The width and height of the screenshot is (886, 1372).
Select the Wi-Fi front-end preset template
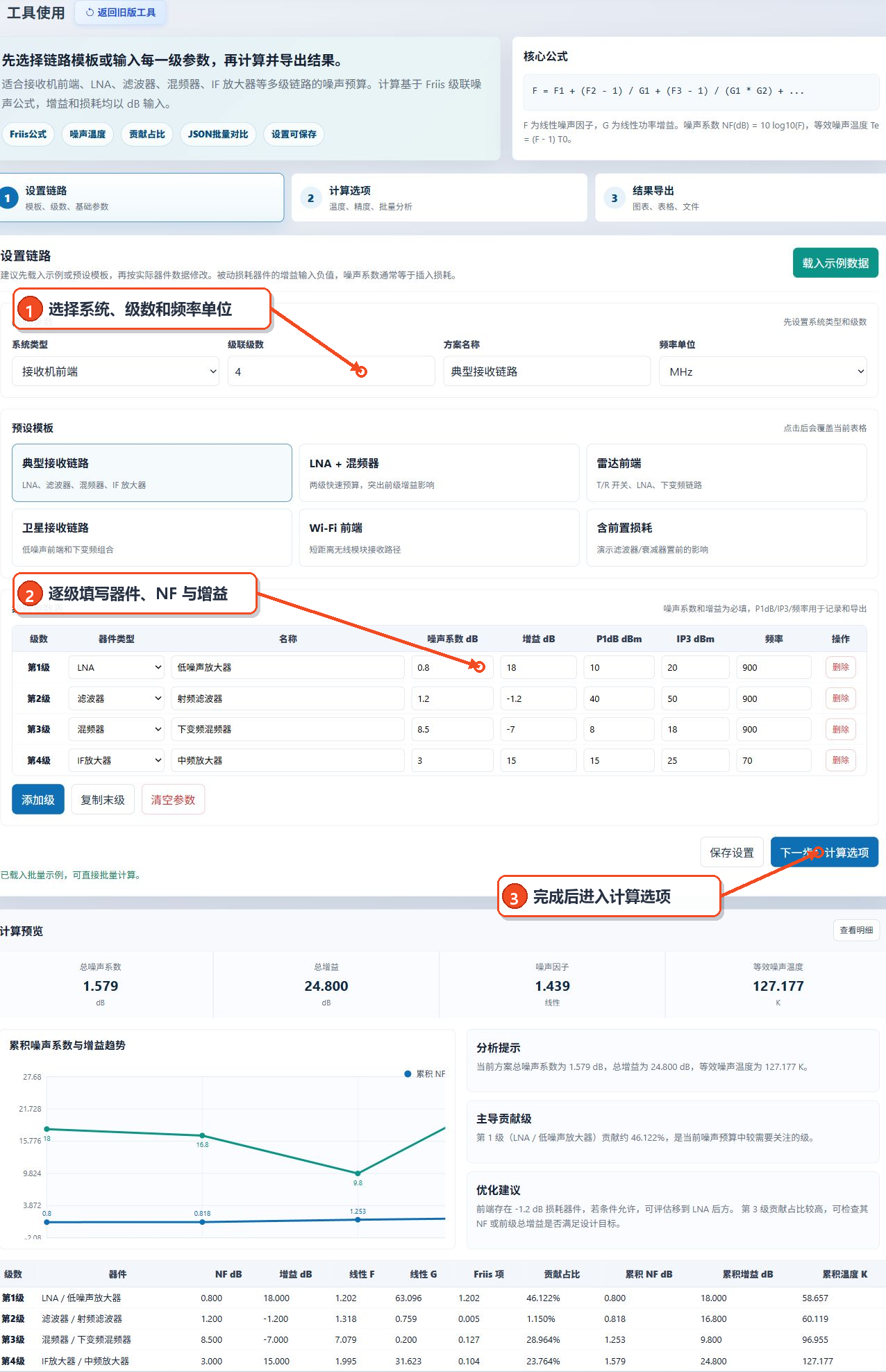point(439,537)
